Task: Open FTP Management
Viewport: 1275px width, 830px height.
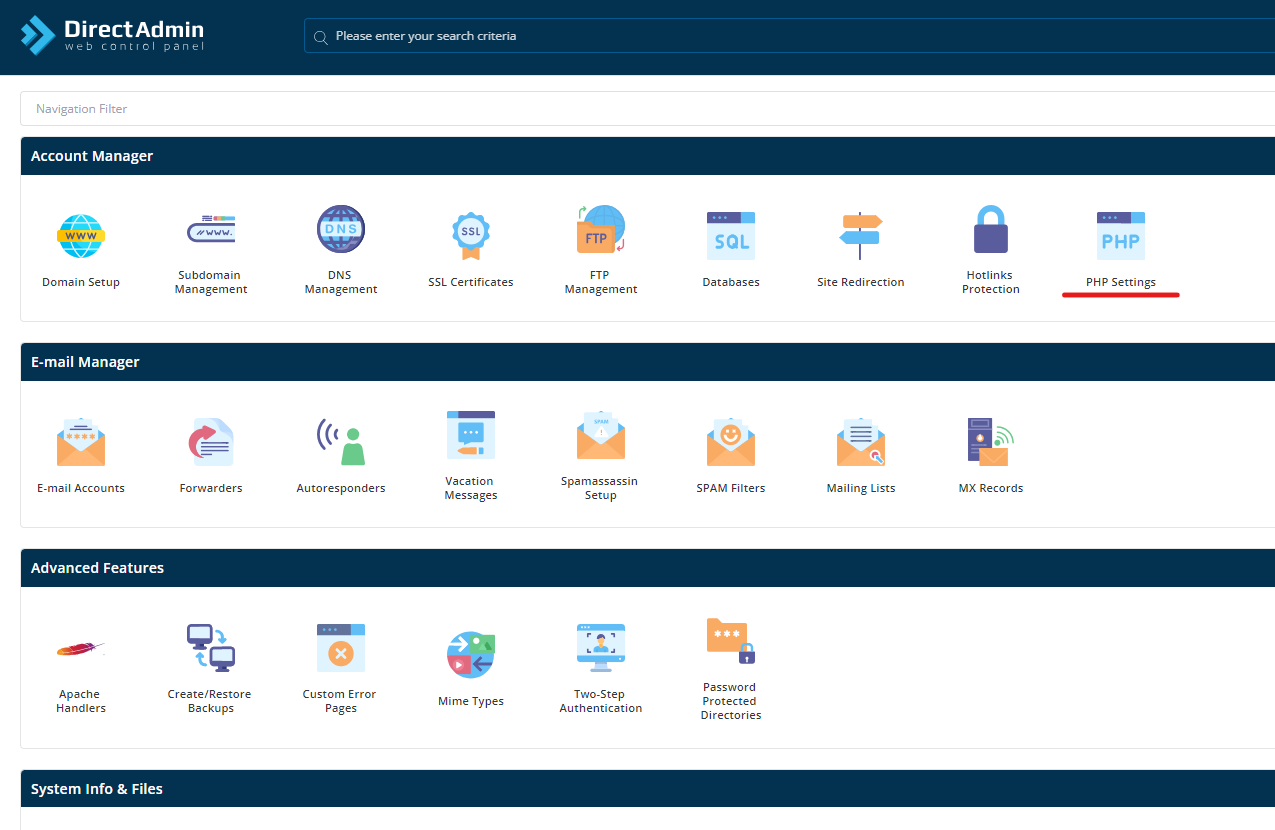Action: tap(600, 229)
